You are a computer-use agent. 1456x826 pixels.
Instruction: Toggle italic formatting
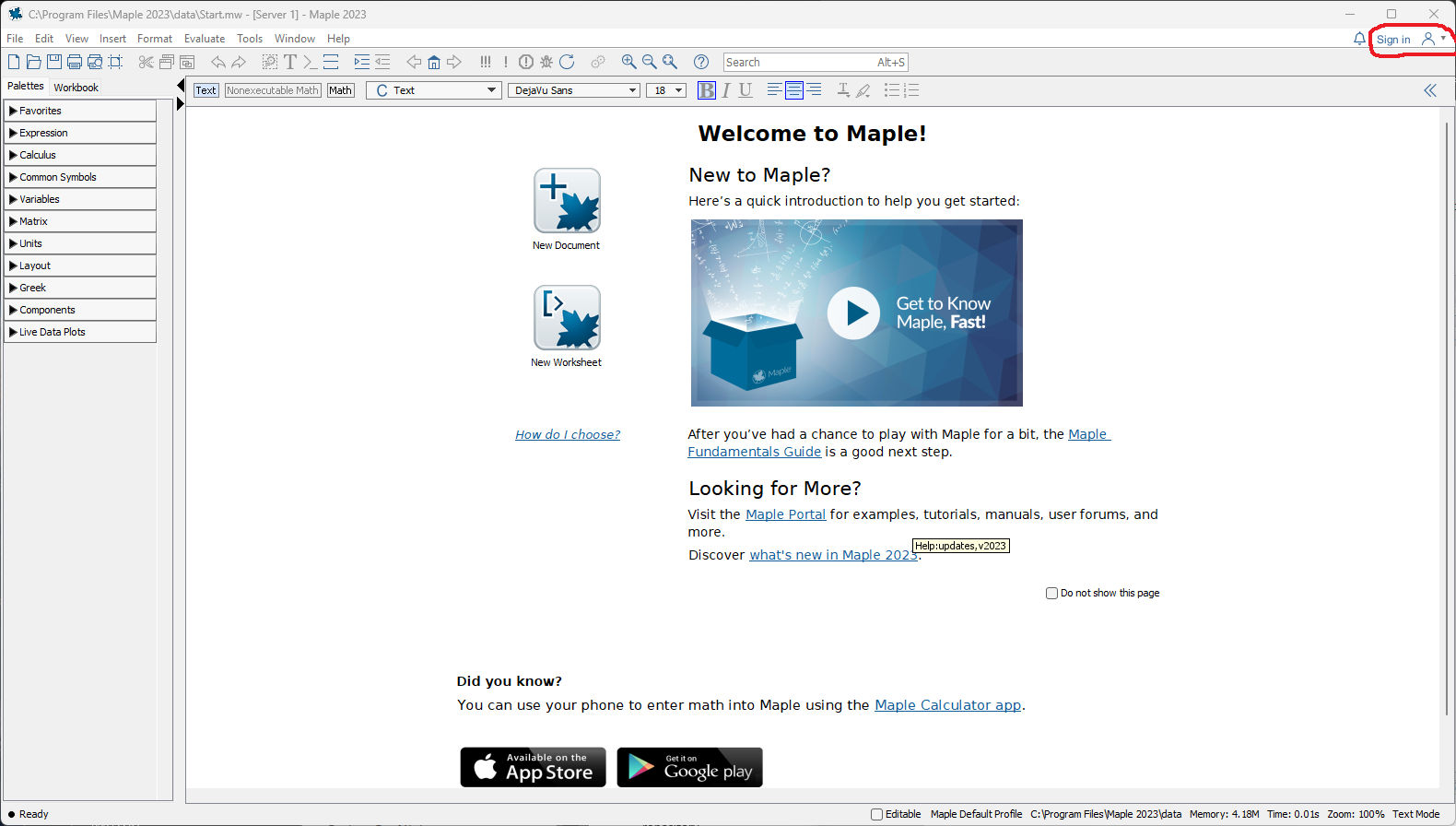click(x=726, y=90)
